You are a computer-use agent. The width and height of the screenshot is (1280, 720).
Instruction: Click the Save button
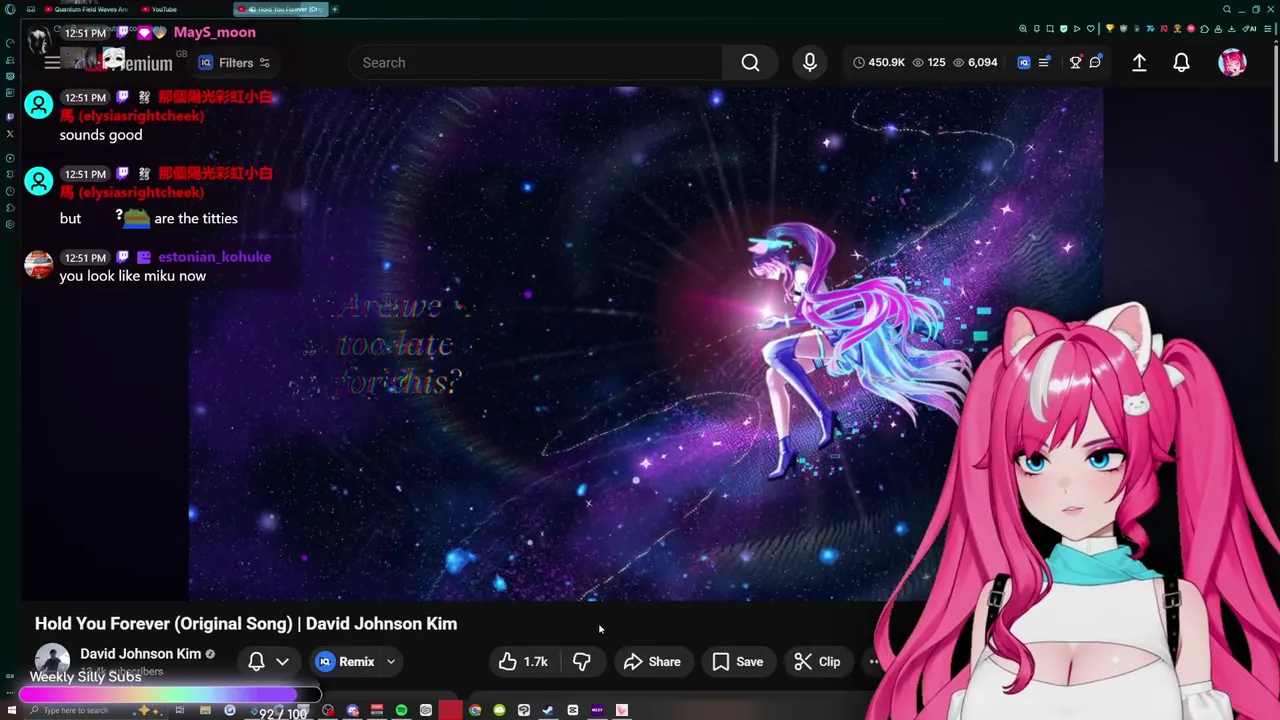(738, 661)
